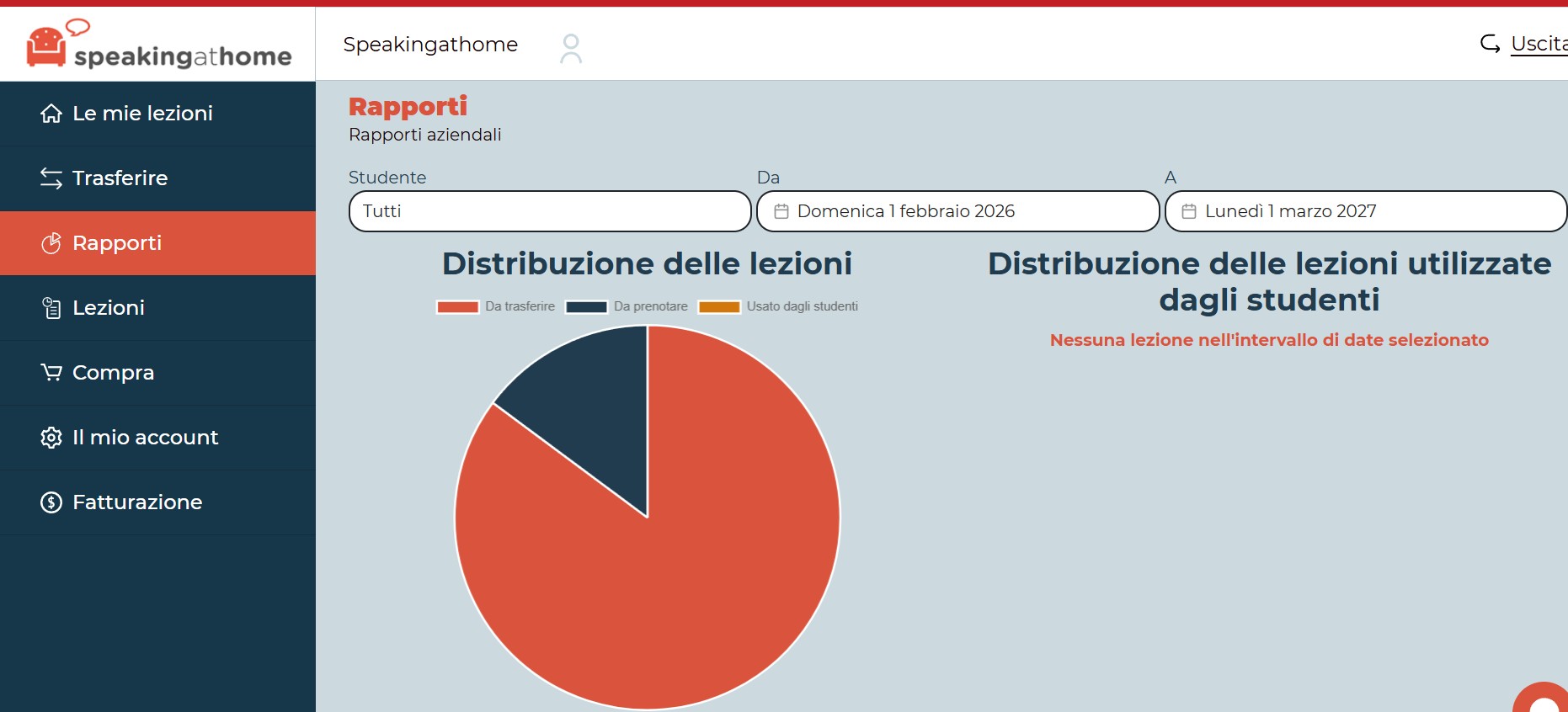
Task: Click the logout arrow icon
Action: pyautogui.click(x=1491, y=43)
